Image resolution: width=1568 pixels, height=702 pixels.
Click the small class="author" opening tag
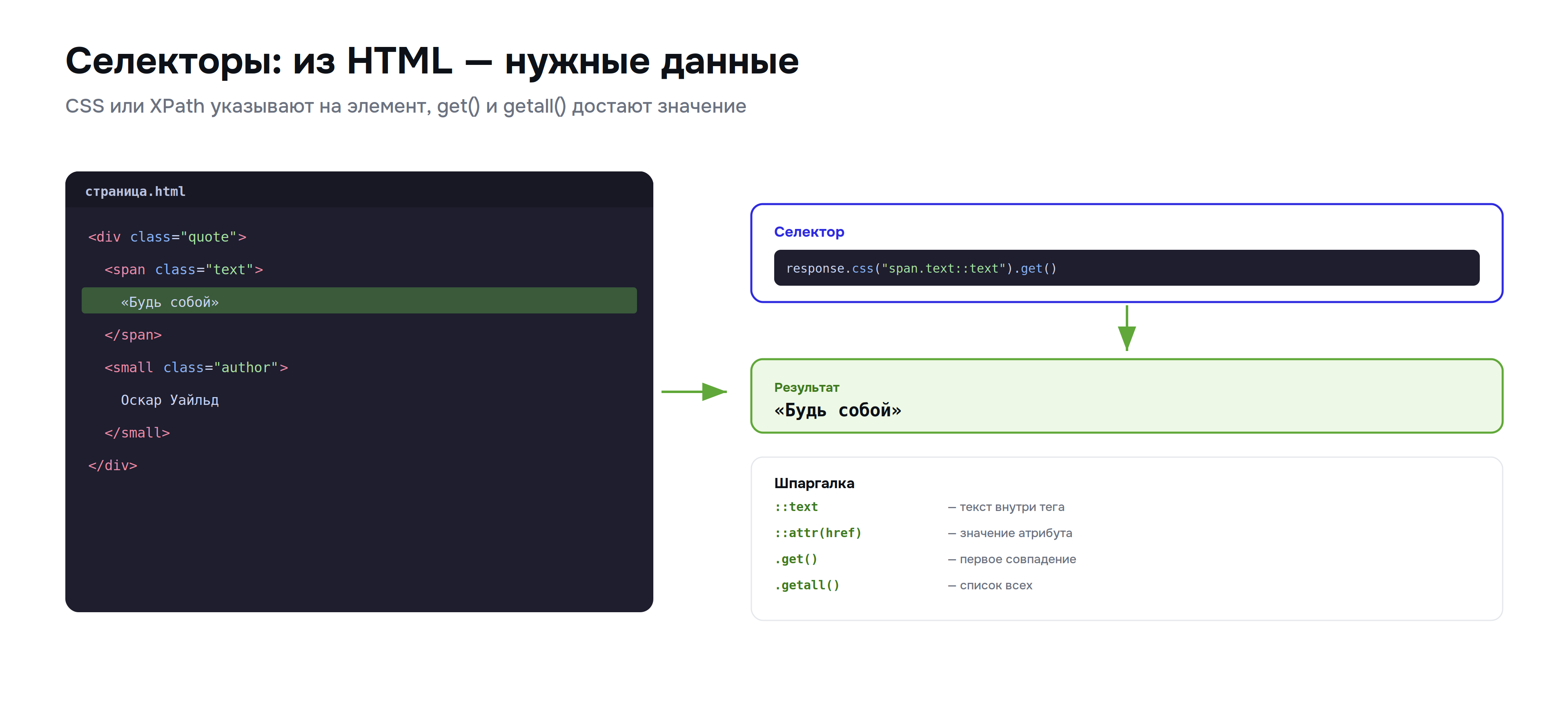(x=196, y=367)
